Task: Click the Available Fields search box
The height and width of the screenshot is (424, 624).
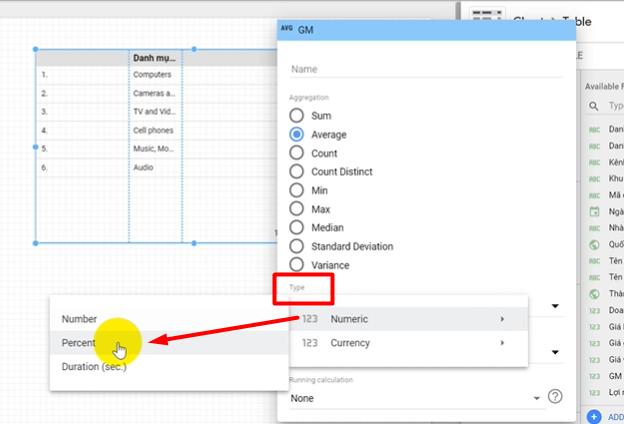Action: pos(604,106)
